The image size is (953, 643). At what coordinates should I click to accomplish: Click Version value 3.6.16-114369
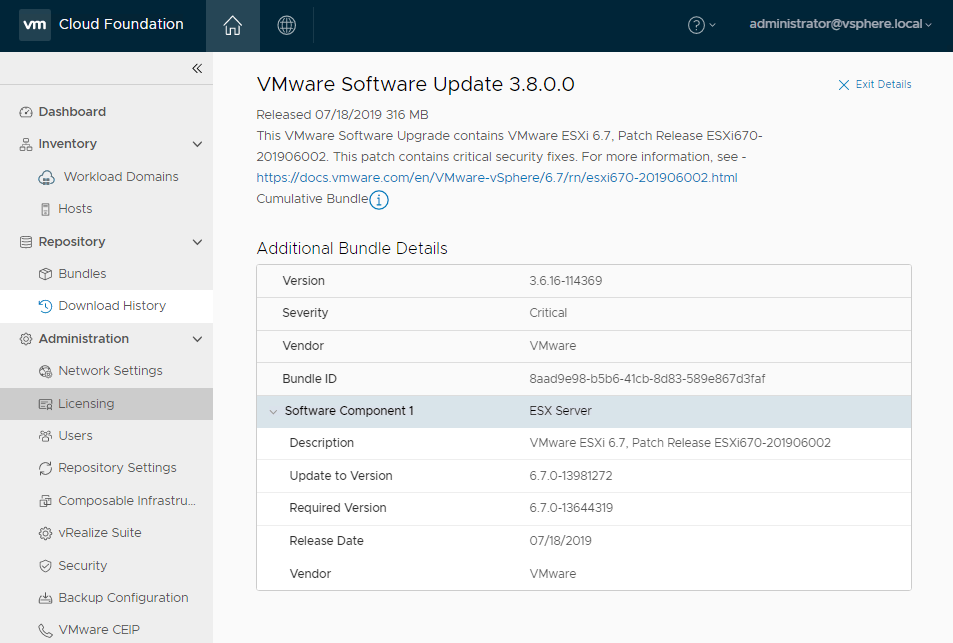(565, 281)
